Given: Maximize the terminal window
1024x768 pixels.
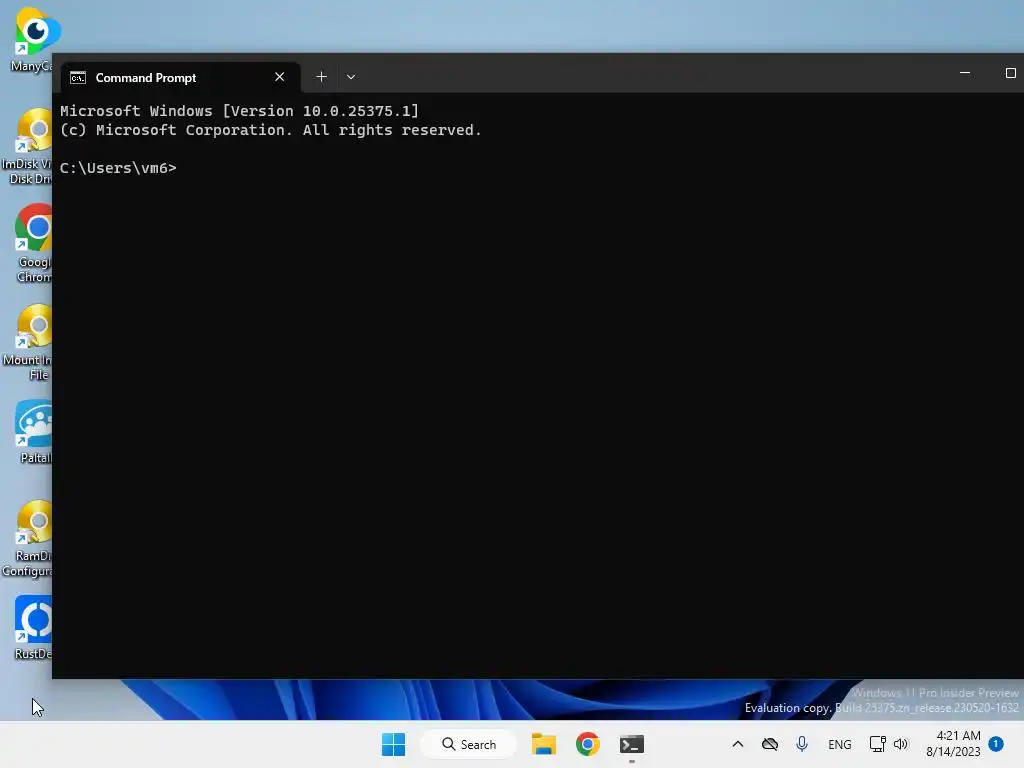Looking at the screenshot, I should (1010, 73).
